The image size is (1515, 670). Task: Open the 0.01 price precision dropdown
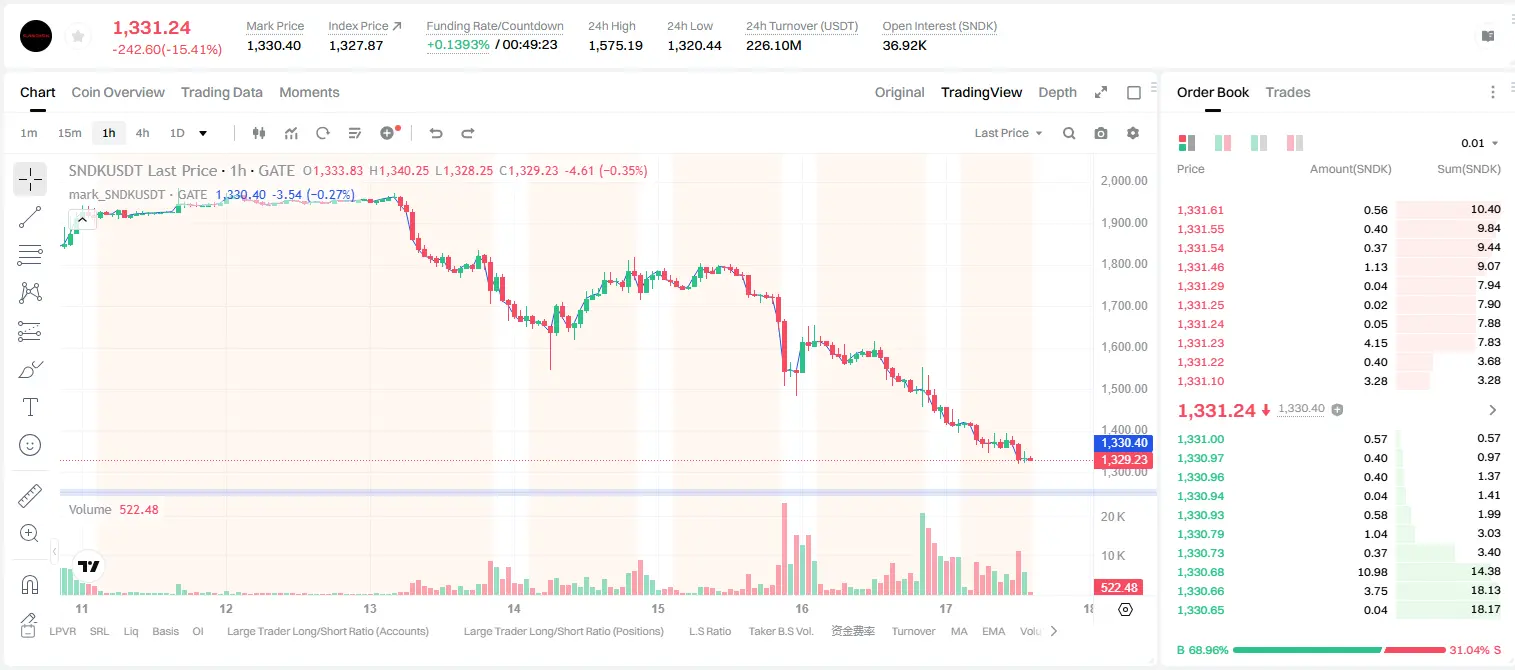[x=1480, y=143]
